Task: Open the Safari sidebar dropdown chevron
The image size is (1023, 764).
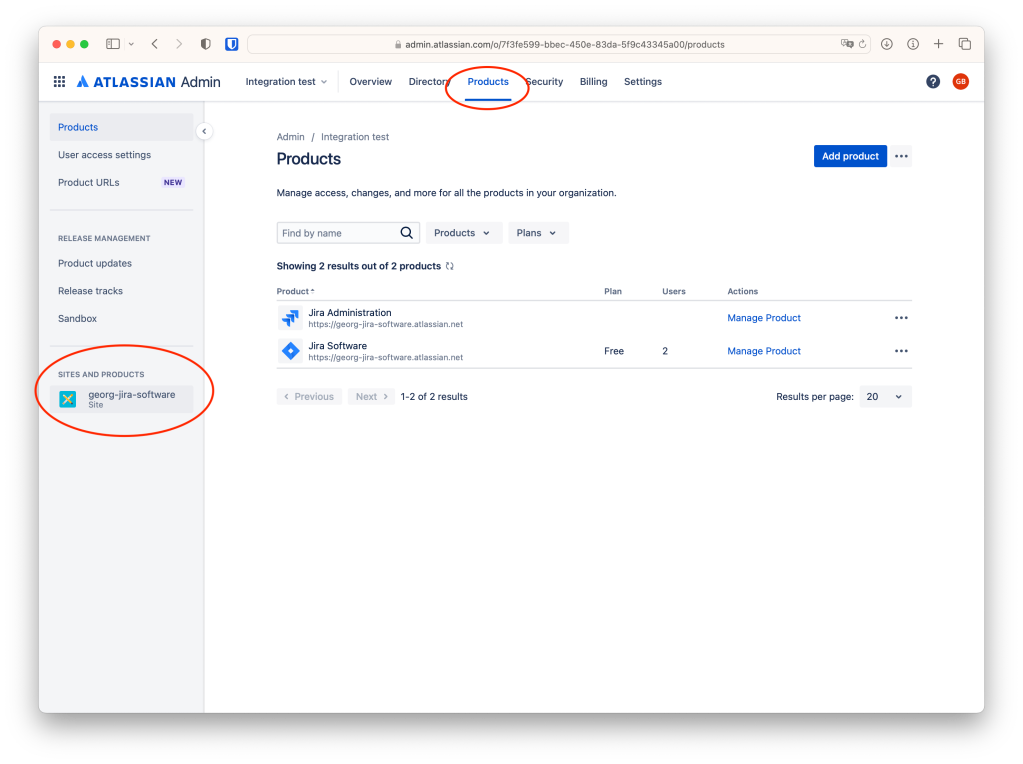Action: point(131,44)
